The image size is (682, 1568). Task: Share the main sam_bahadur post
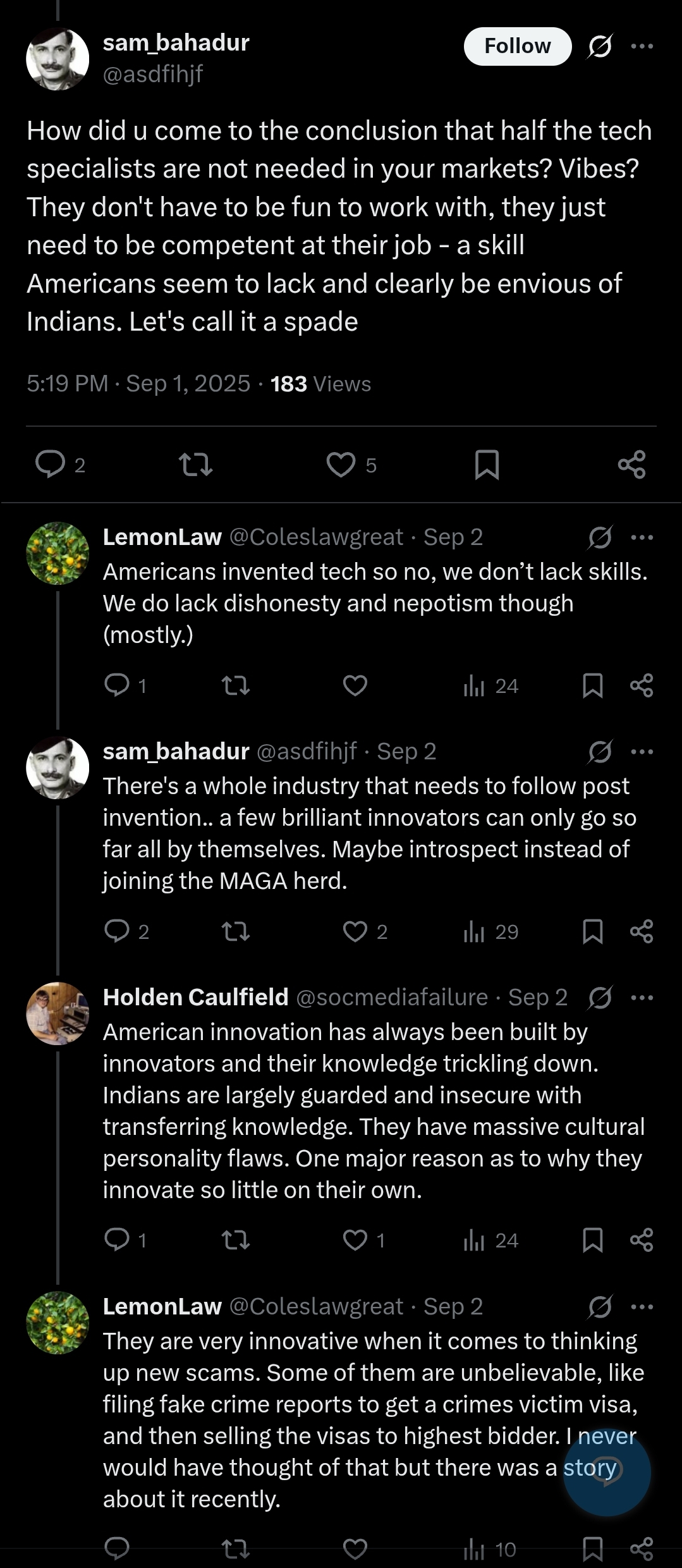(x=631, y=465)
